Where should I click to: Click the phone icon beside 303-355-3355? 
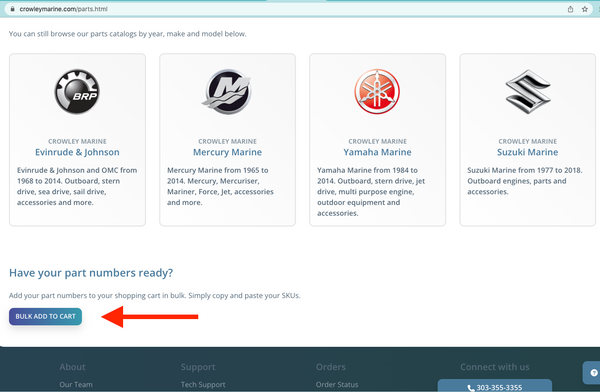pos(471,388)
